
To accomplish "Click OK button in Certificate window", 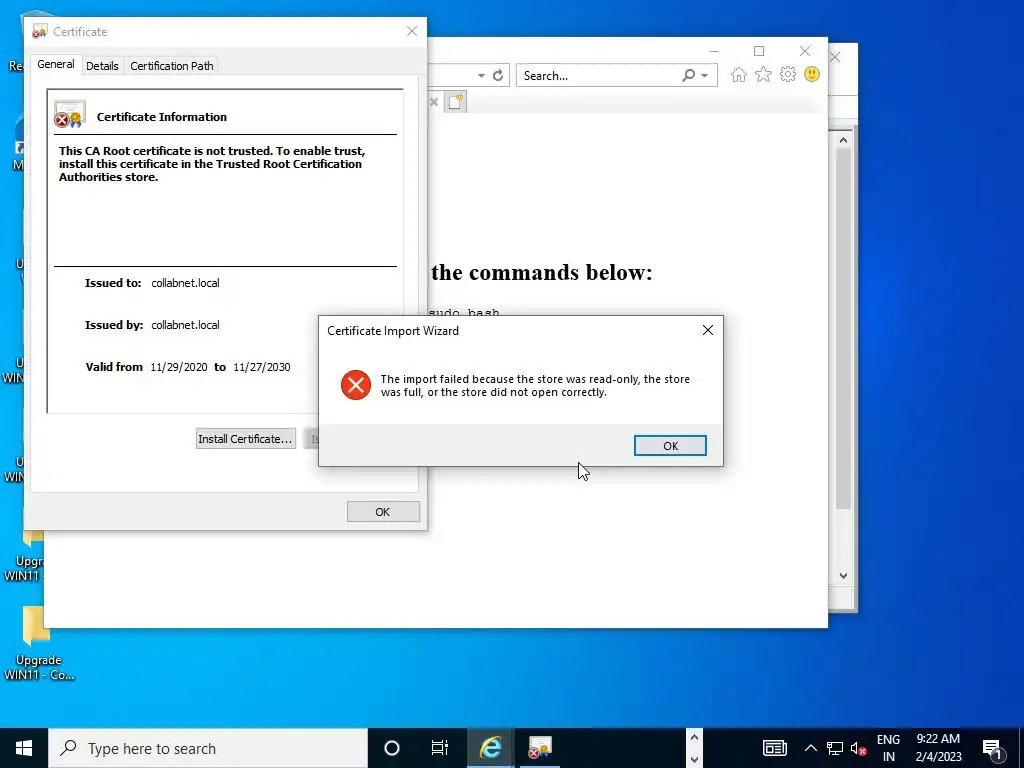I will [x=383, y=512].
